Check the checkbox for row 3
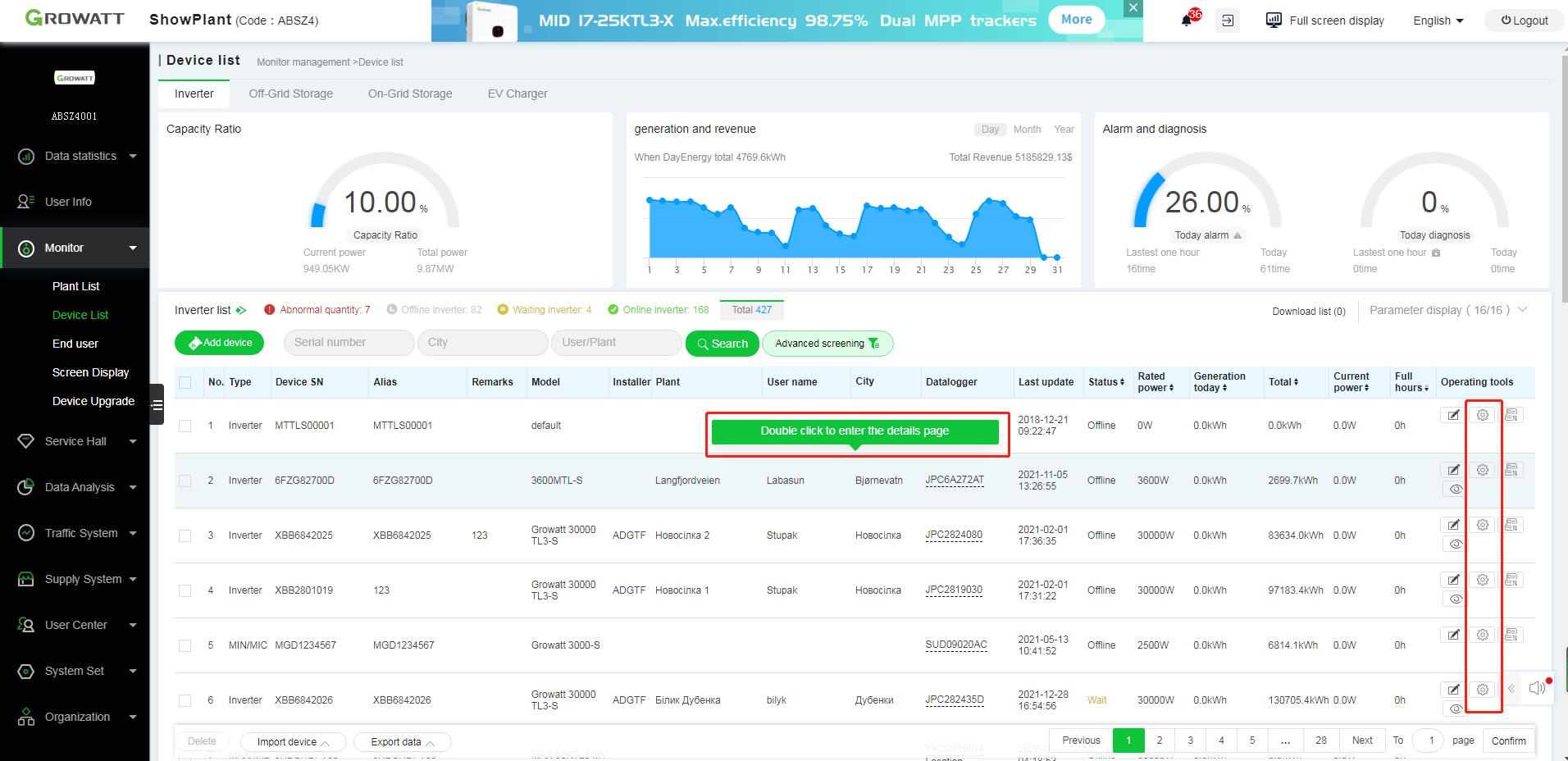Screen dimensions: 1568x761 (185, 535)
